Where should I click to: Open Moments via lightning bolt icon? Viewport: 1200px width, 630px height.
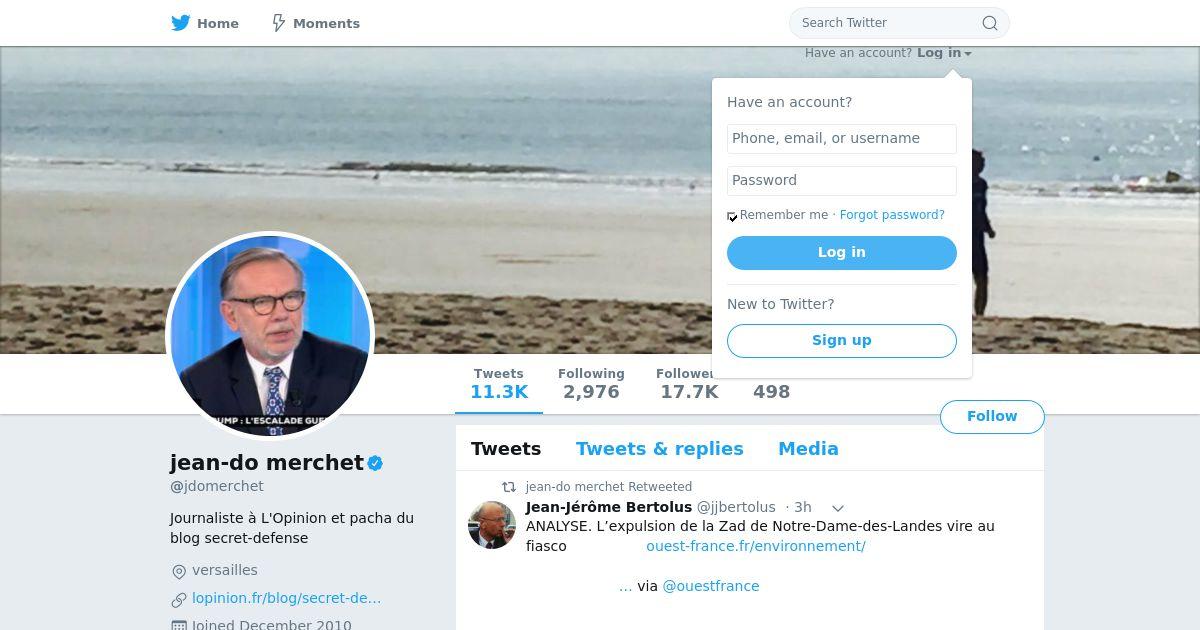tap(279, 23)
